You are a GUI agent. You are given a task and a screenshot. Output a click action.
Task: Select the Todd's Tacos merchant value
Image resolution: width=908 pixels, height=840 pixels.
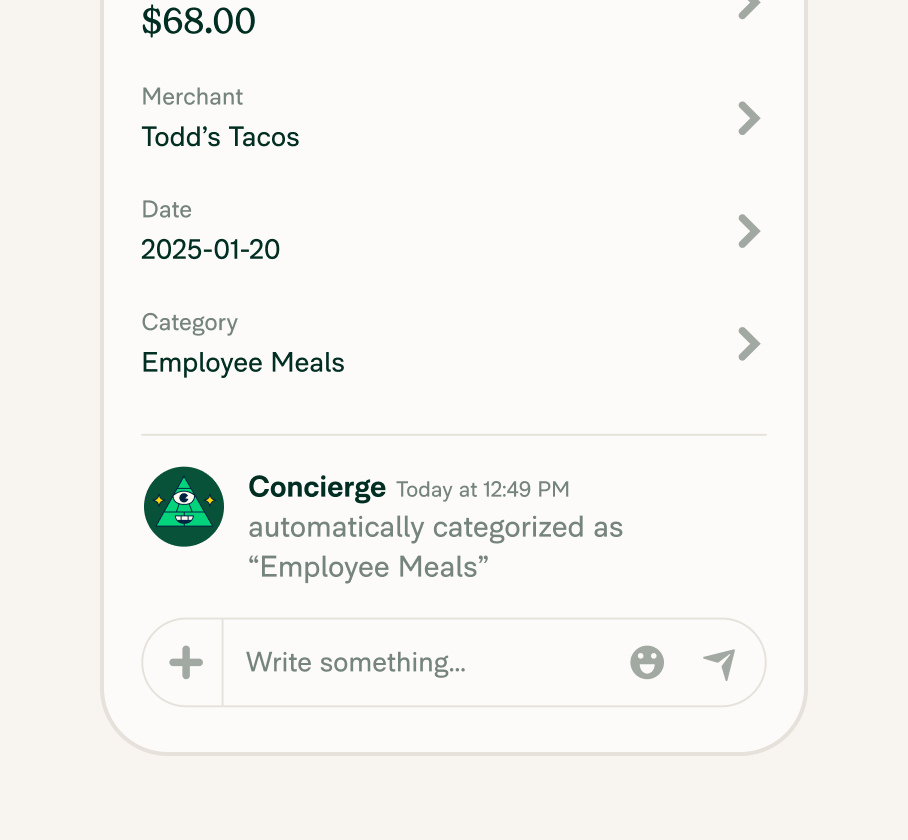pos(221,137)
